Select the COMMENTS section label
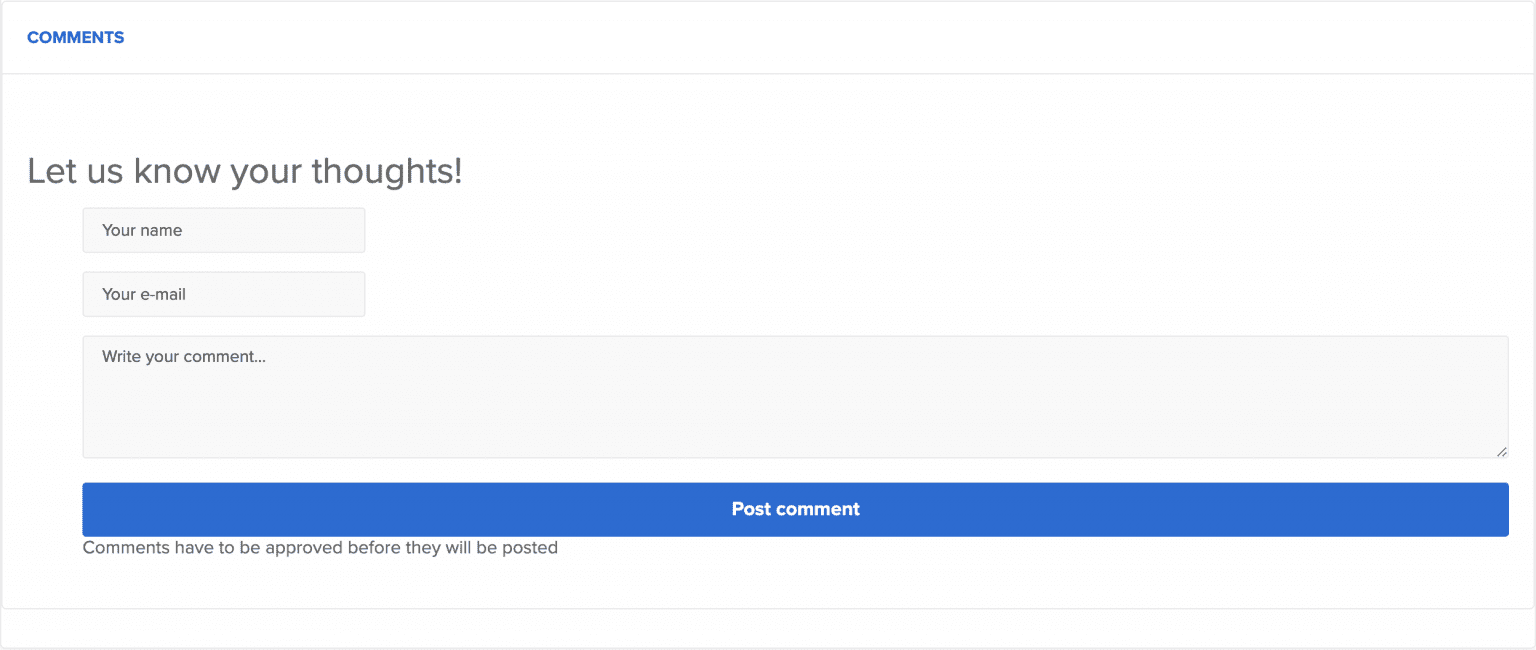The image size is (1536, 650). (x=75, y=37)
